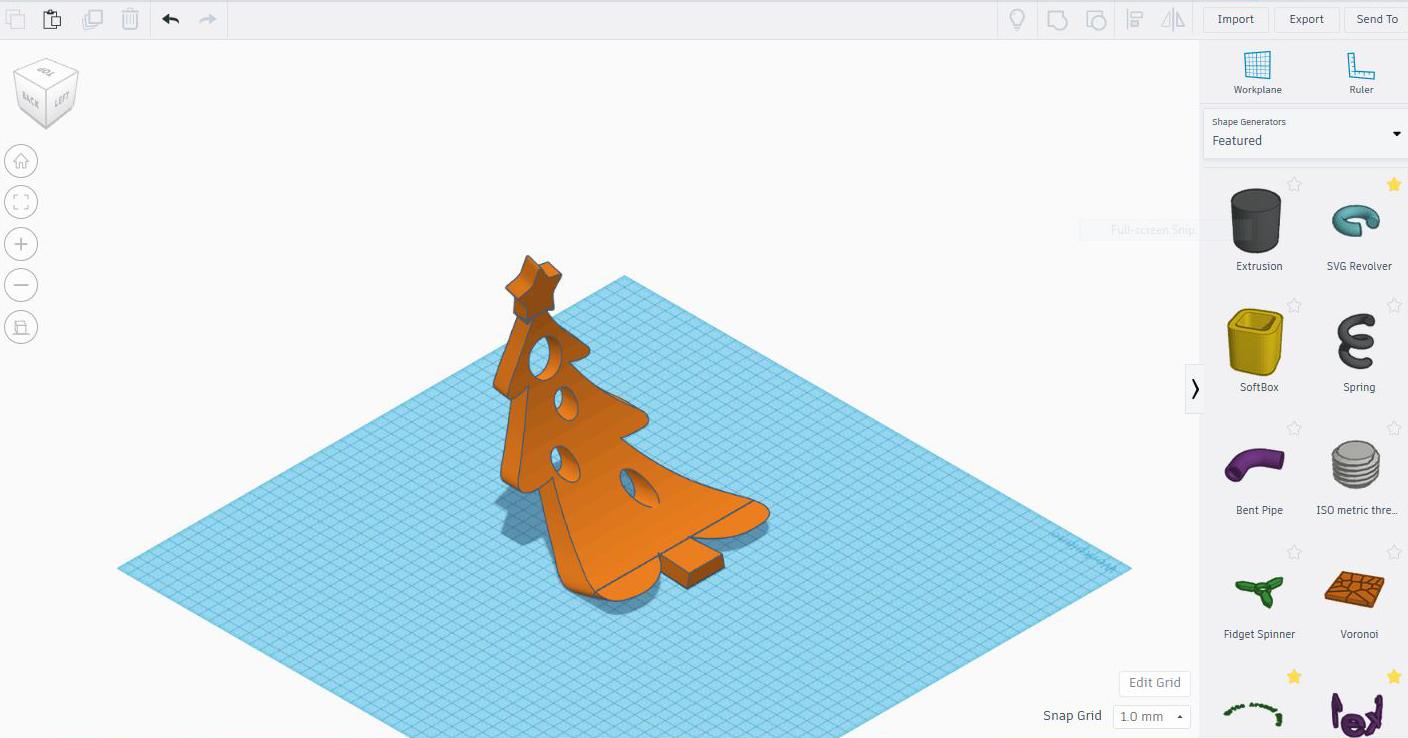Image resolution: width=1408 pixels, height=738 pixels.
Task: Pick the purple Bent Pipe shape
Action: coord(1256,465)
